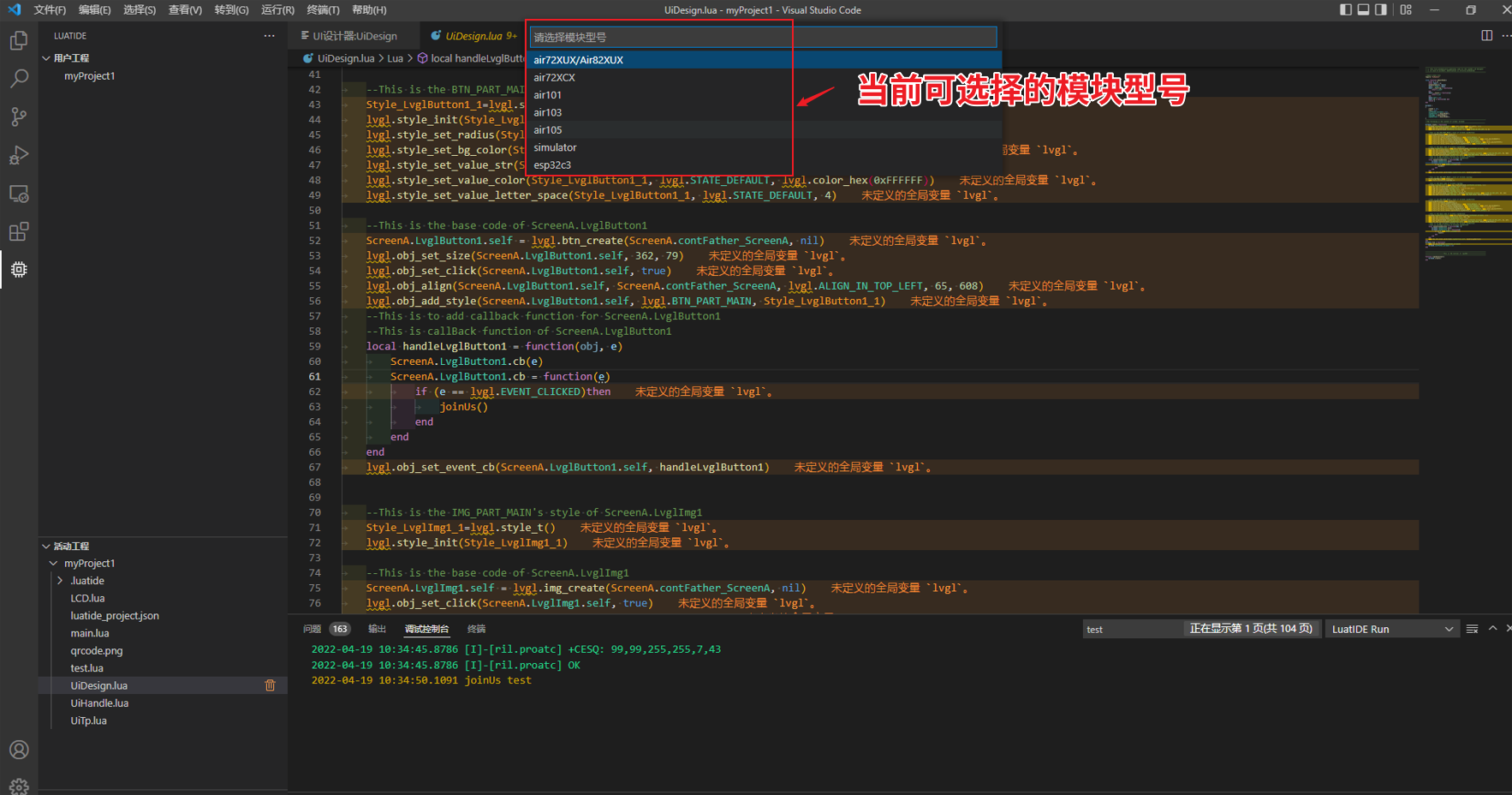Select the Source Control icon

tap(19, 117)
